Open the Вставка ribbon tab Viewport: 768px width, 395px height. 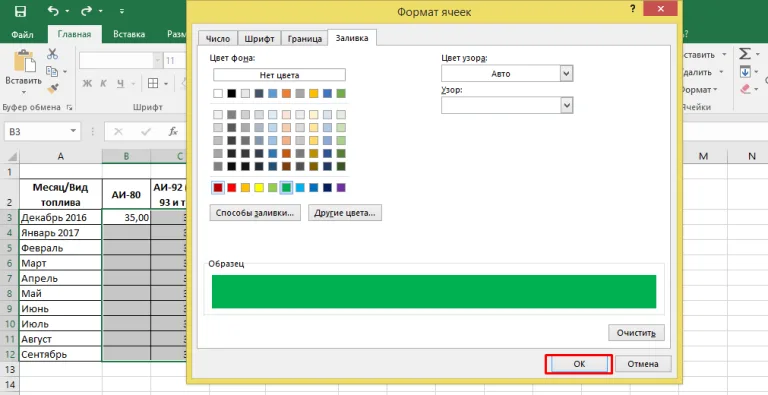(129, 34)
